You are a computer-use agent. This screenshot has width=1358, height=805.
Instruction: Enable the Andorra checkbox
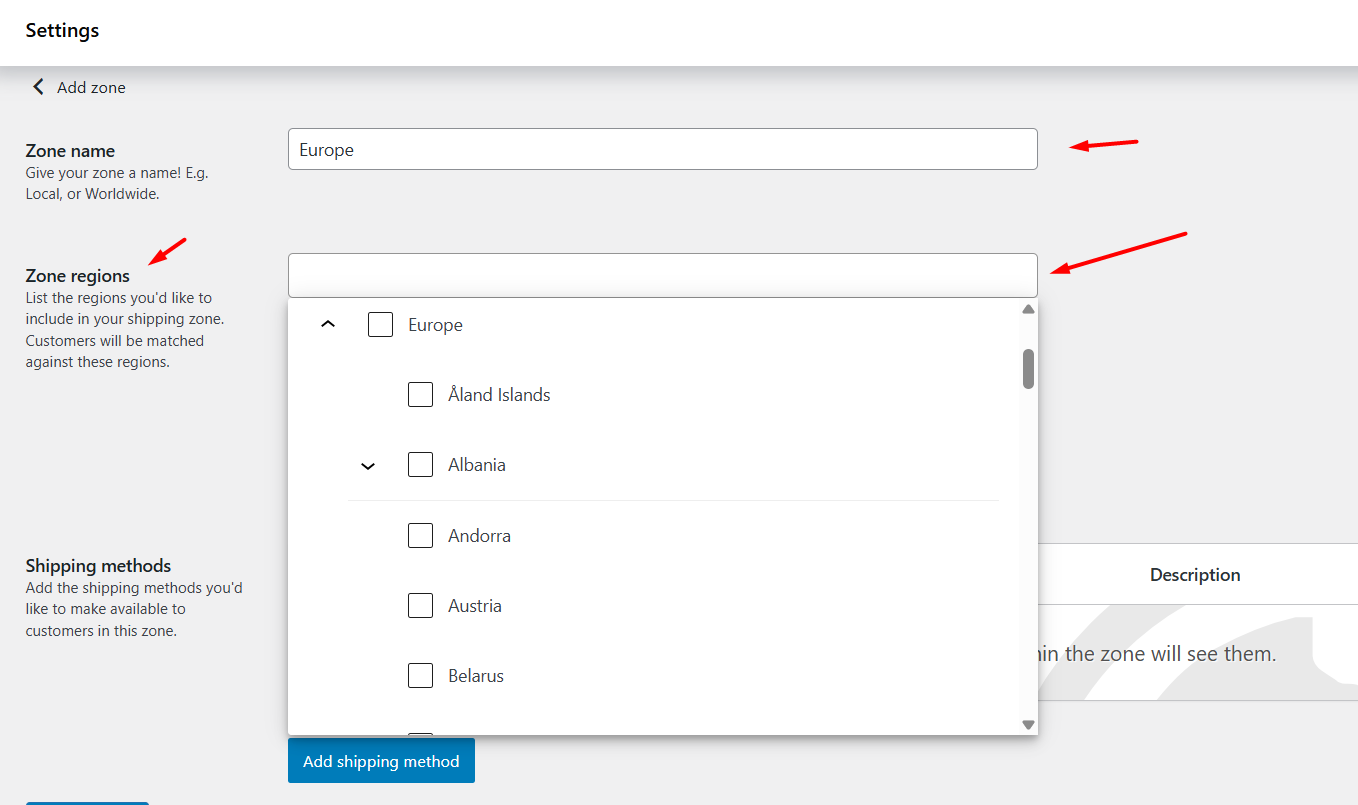420,536
